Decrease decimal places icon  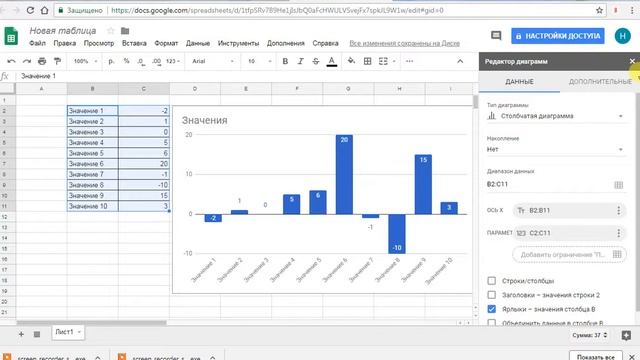point(141,61)
